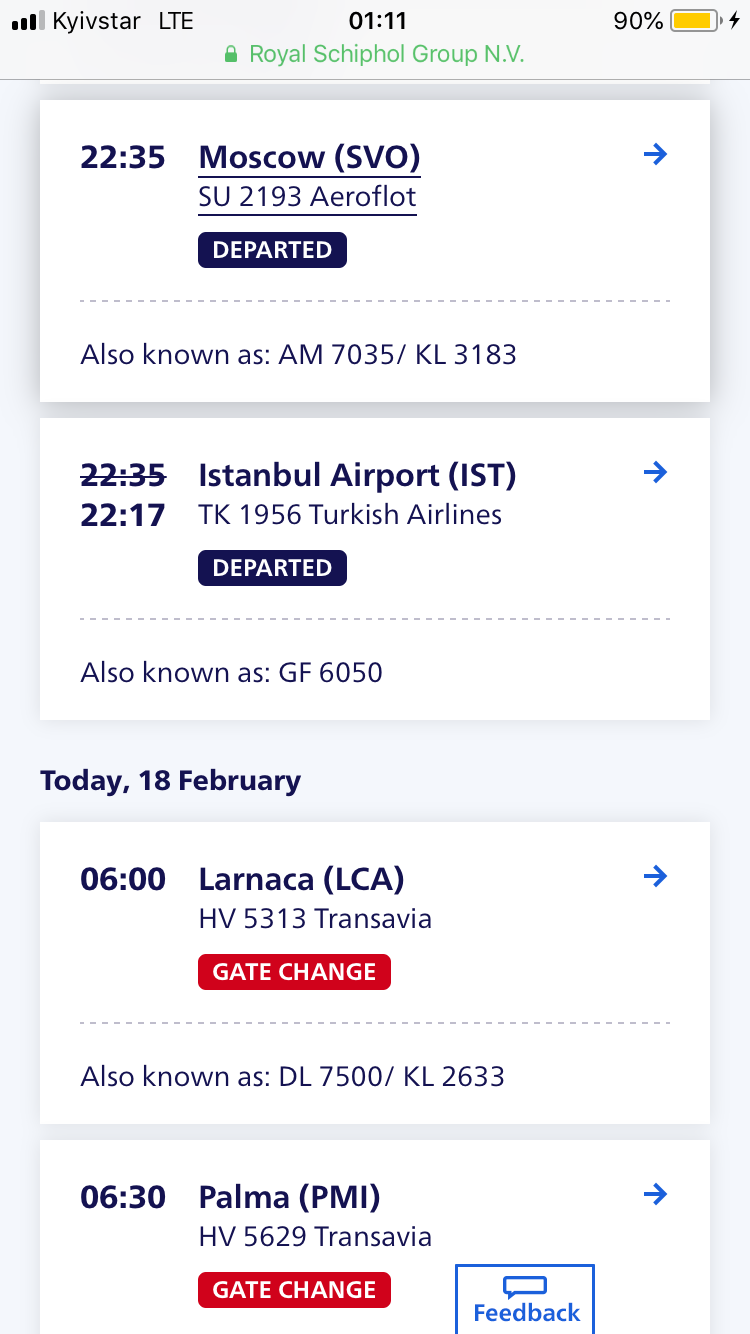Viewport: 750px width, 1334px height.
Task: Tap the 01:11 clock in status bar
Action: pyautogui.click(x=377, y=21)
